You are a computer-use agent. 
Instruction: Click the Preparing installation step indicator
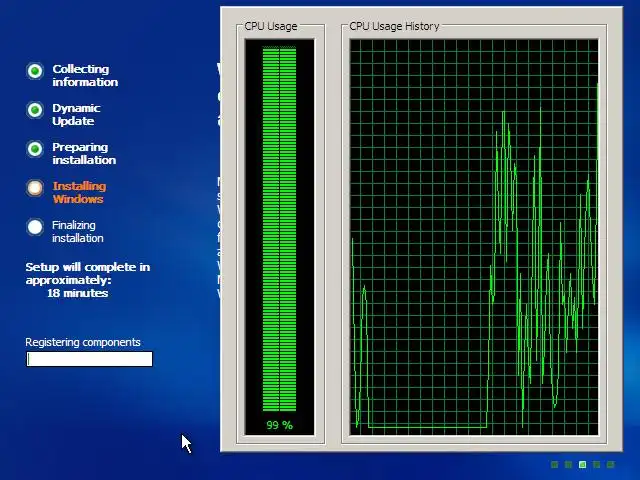coord(35,149)
